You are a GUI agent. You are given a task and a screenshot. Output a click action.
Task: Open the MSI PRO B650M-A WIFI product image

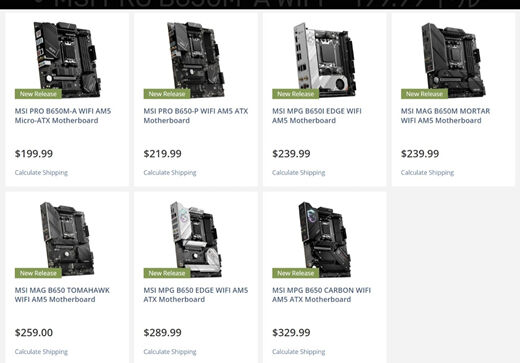[67, 59]
